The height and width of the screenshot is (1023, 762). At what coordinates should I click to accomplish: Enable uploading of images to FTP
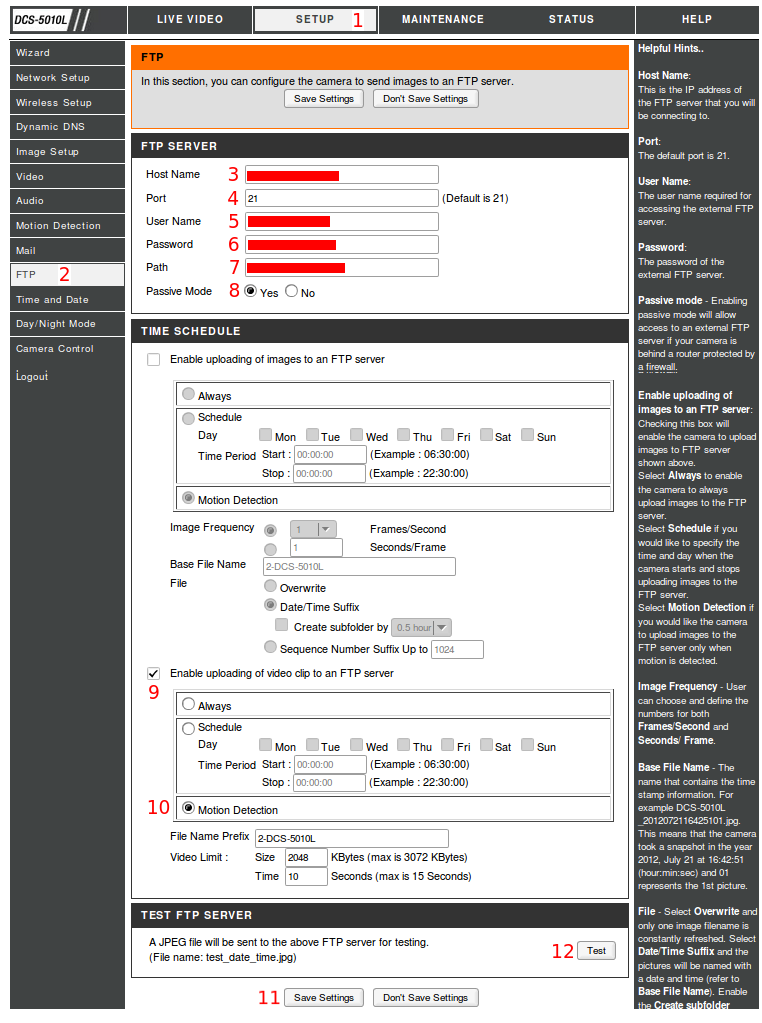click(x=153, y=359)
